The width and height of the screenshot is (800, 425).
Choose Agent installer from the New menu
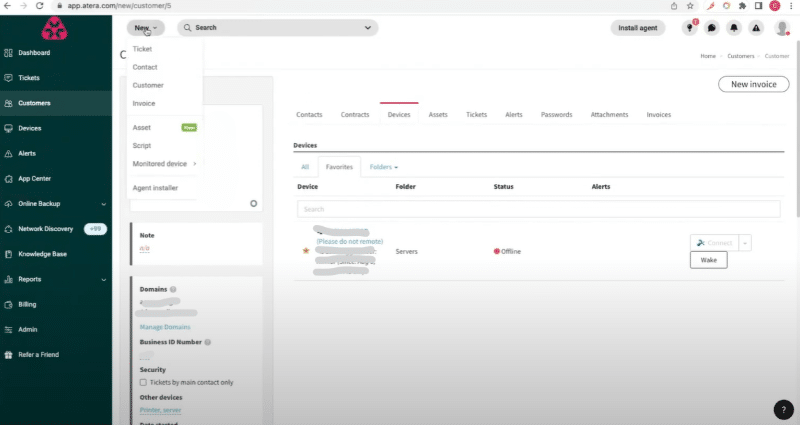click(x=155, y=188)
